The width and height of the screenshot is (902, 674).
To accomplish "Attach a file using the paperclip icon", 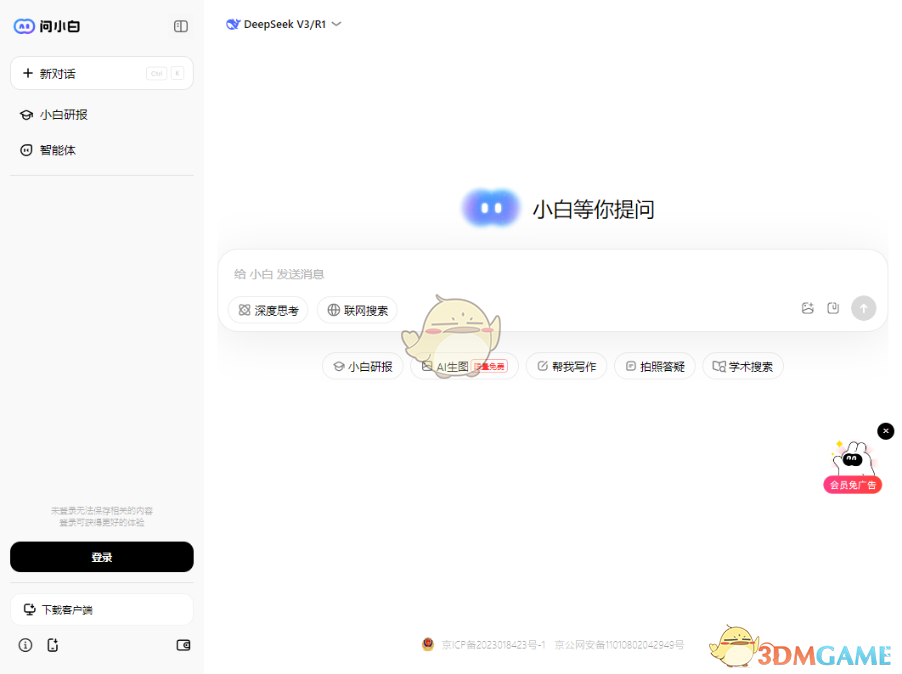I will click(x=832, y=308).
